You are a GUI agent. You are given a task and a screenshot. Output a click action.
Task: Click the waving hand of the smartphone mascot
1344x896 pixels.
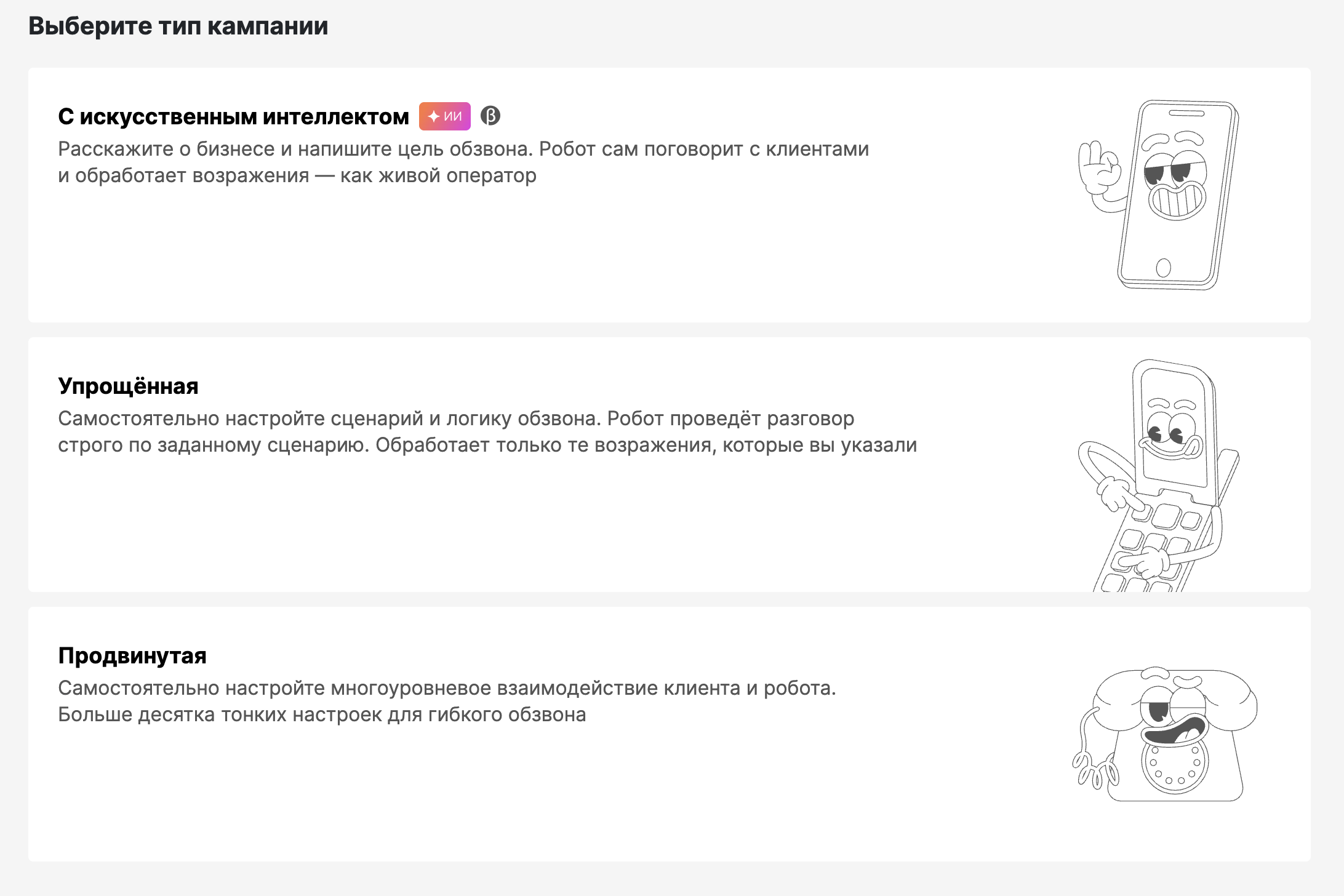1099,169
